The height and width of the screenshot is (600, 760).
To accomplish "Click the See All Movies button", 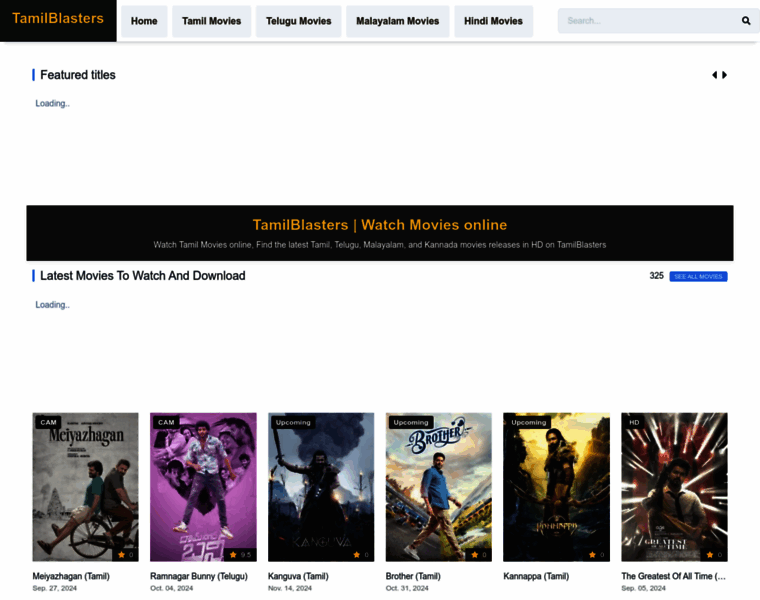I will pyautogui.click(x=698, y=276).
